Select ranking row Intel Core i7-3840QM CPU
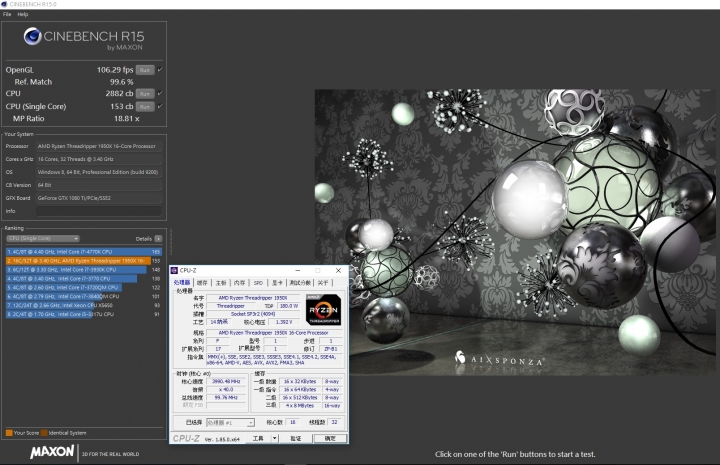Viewport: 720px width, 465px height. [x=84, y=296]
